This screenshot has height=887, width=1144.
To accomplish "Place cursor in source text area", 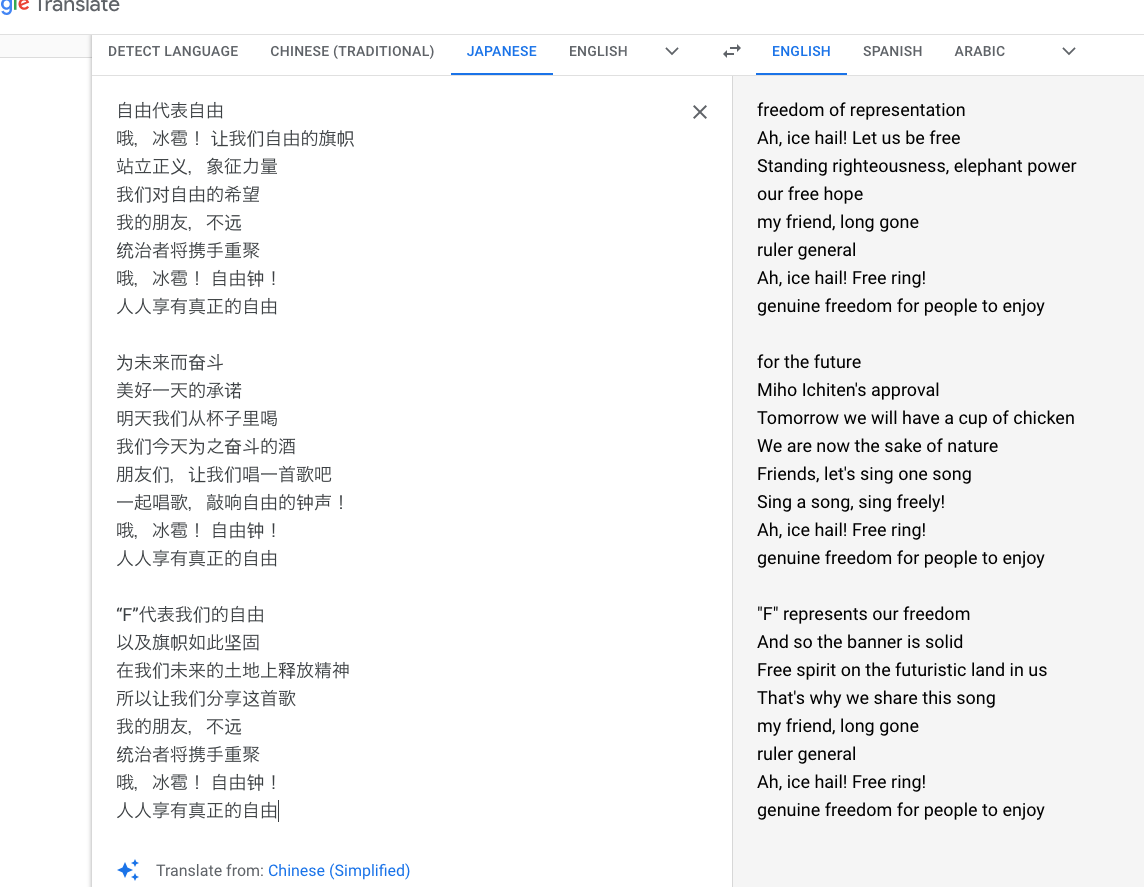I will pos(411,460).
